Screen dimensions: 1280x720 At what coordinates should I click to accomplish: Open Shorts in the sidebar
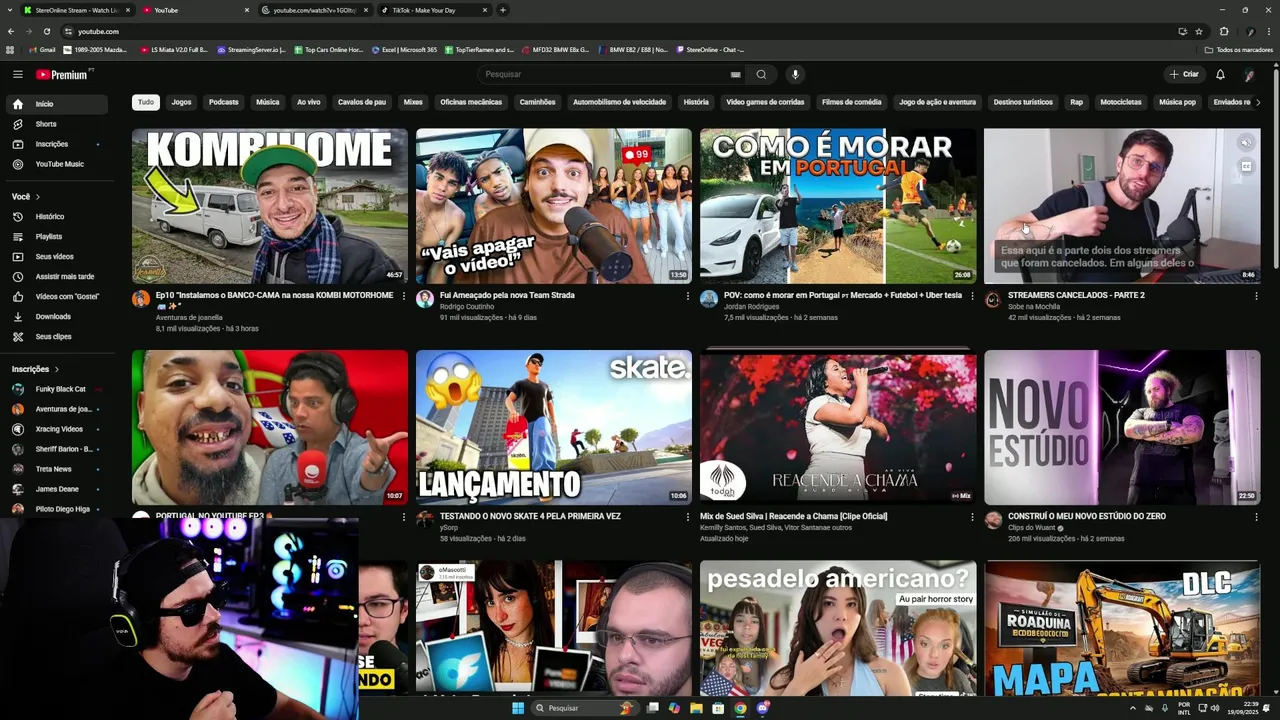tap(58, 124)
